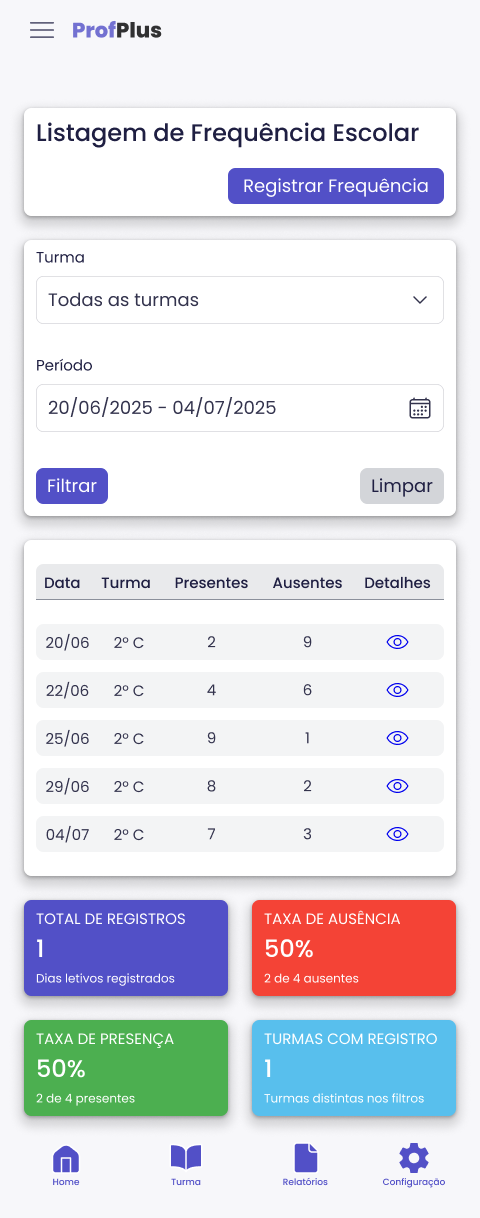
Task: View details for 20/06 record
Action: tap(398, 642)
